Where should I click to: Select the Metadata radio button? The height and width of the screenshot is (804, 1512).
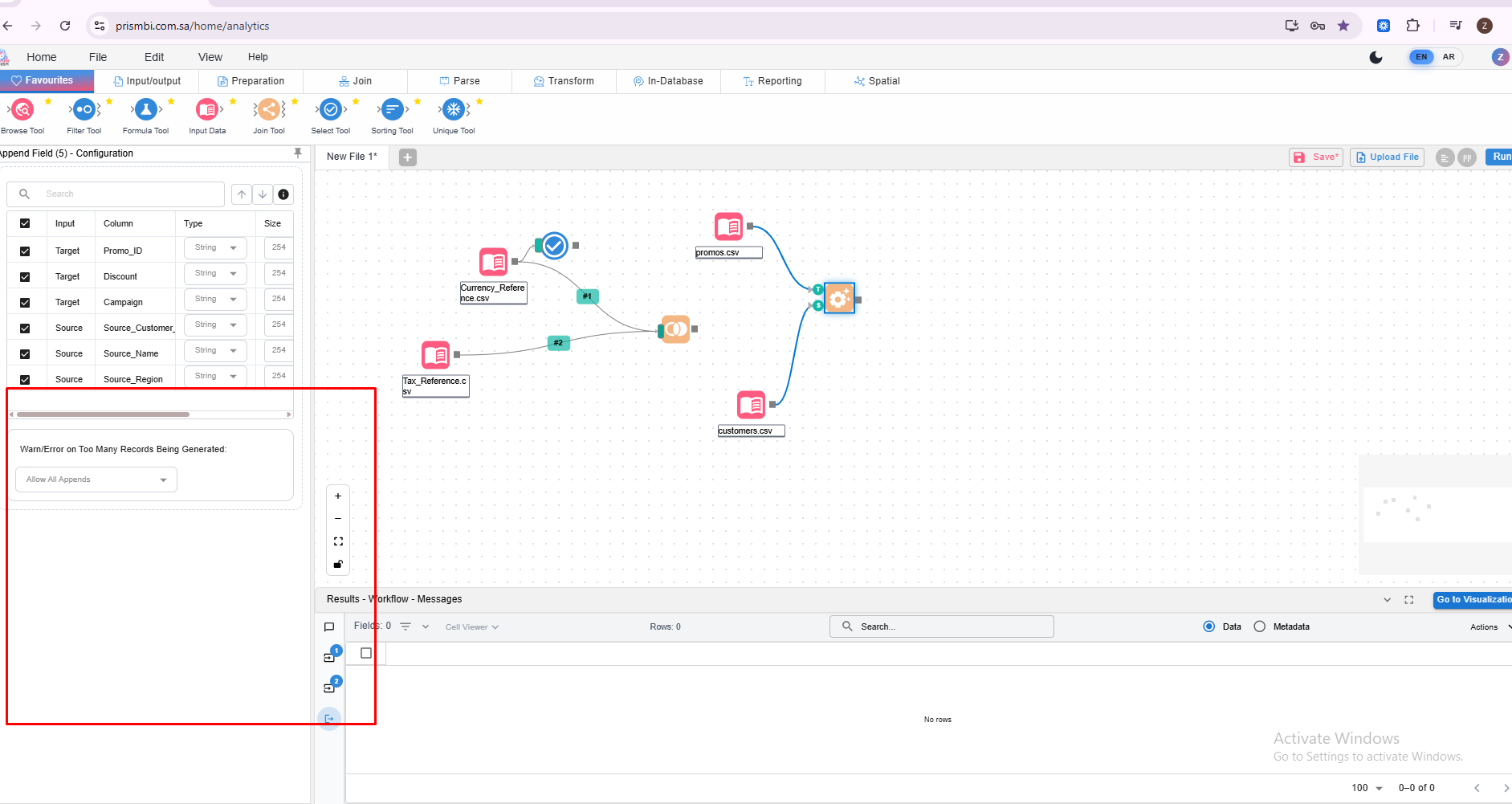pyautogui.click(x=1259, y=626)
